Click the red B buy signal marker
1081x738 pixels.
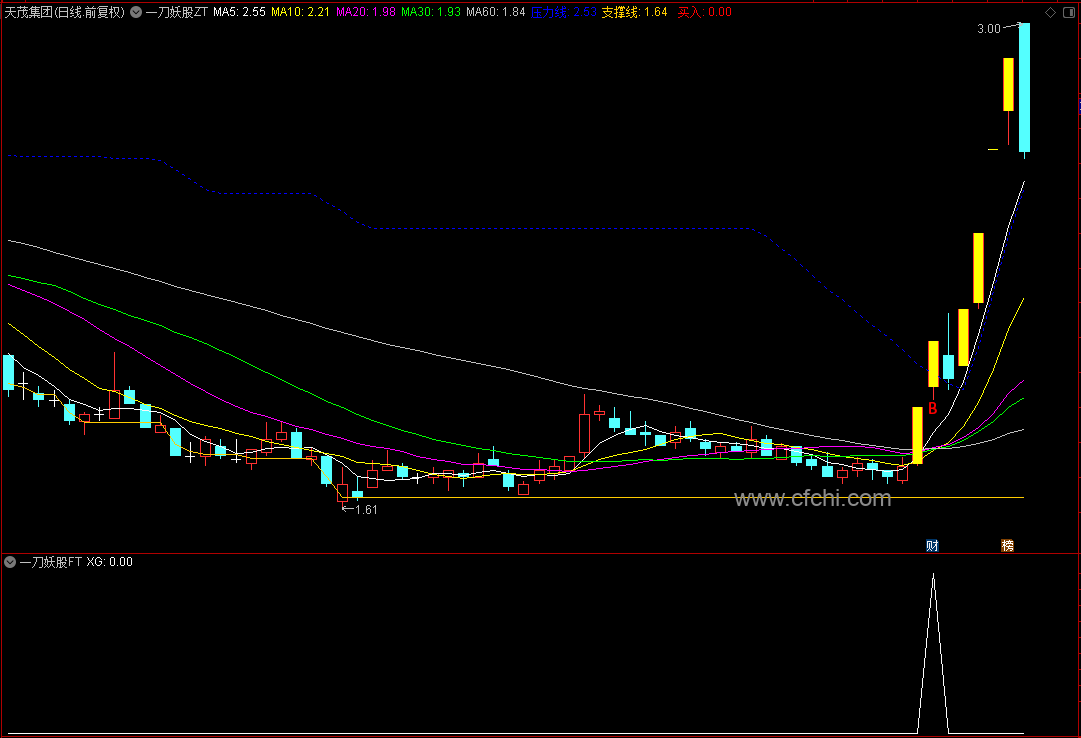[933, 408]
